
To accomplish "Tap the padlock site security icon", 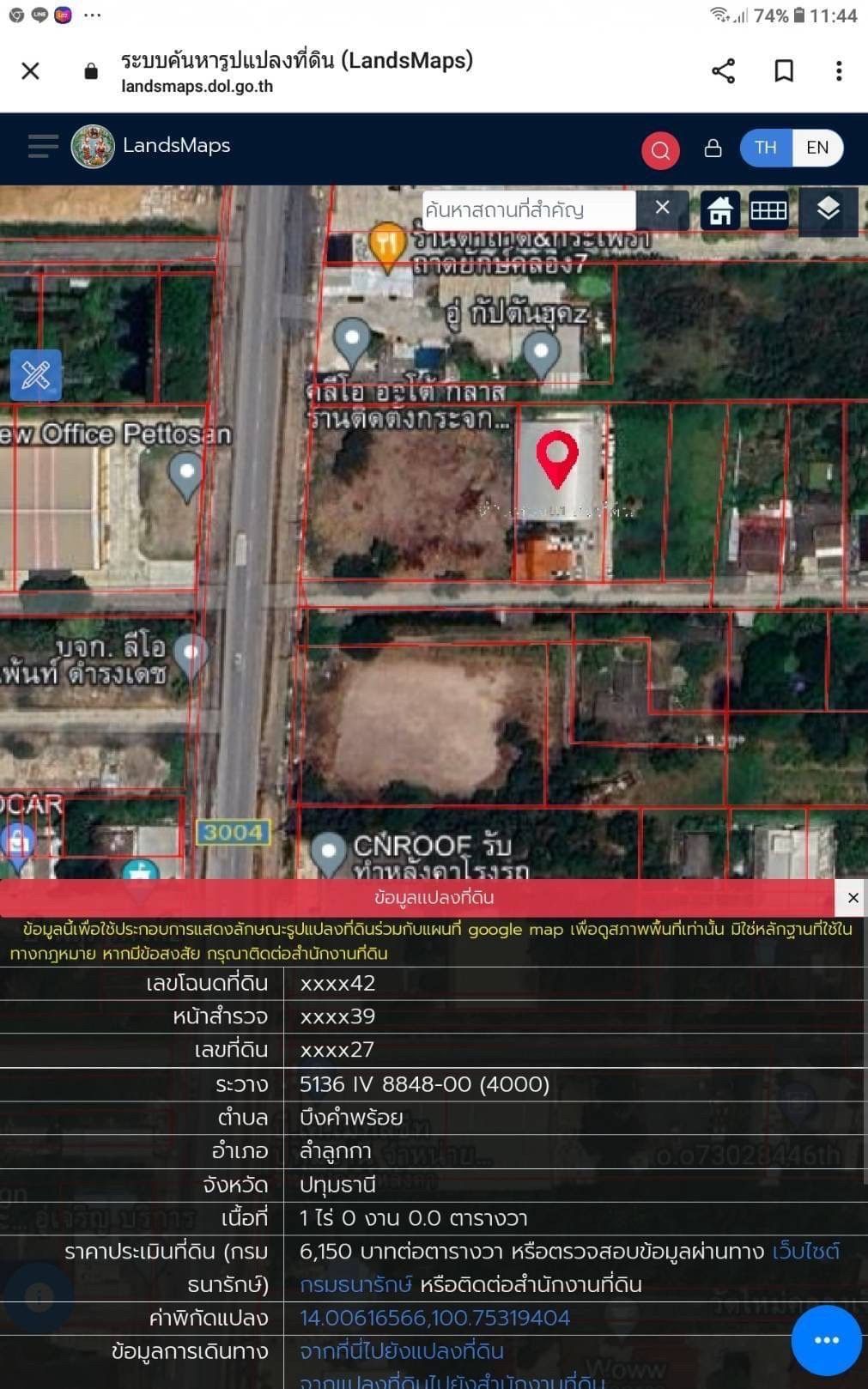I will click(x=91, y=71).
